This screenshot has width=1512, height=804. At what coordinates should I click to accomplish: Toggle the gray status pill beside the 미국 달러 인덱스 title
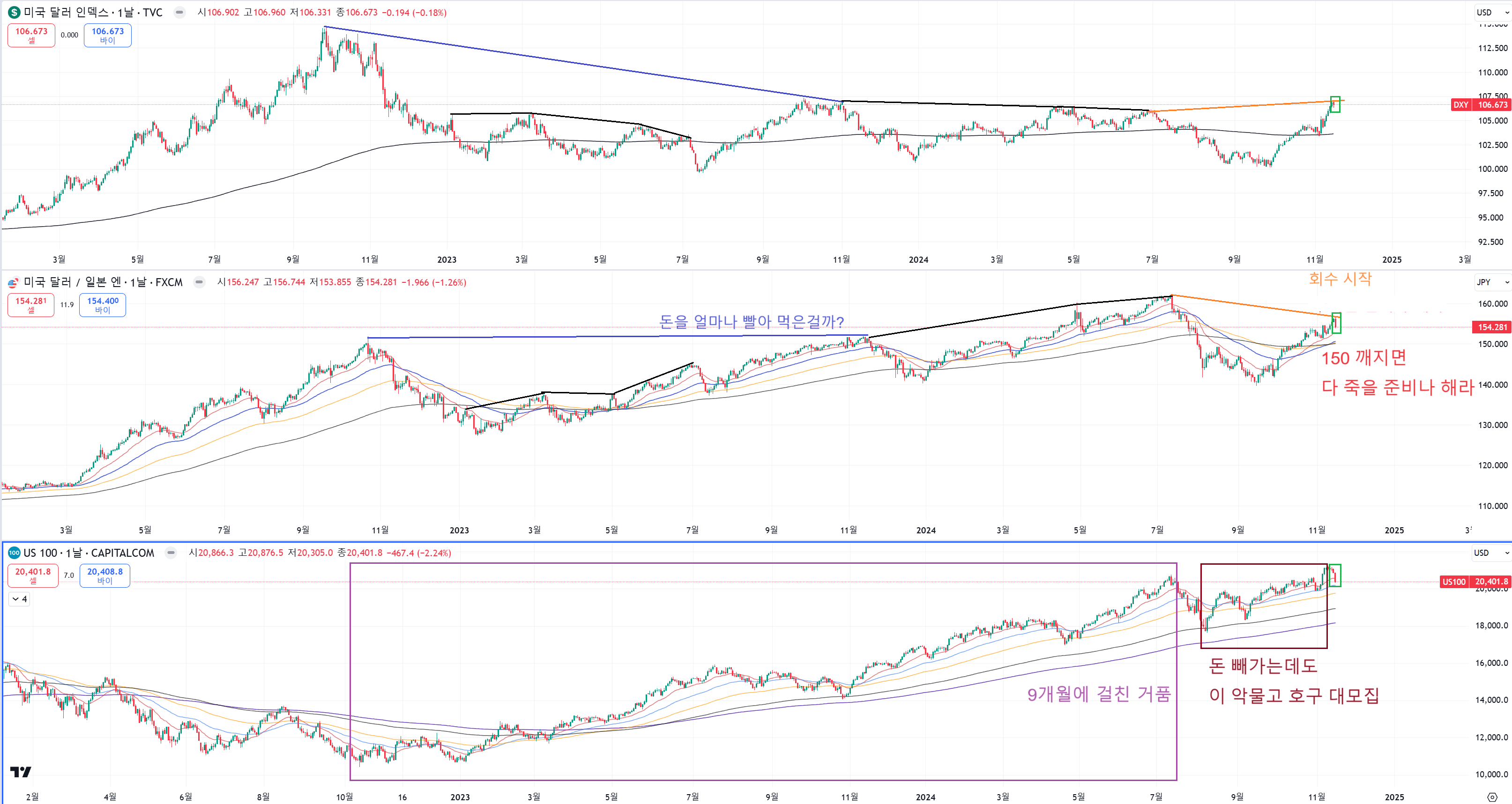(x=179, y=12)
